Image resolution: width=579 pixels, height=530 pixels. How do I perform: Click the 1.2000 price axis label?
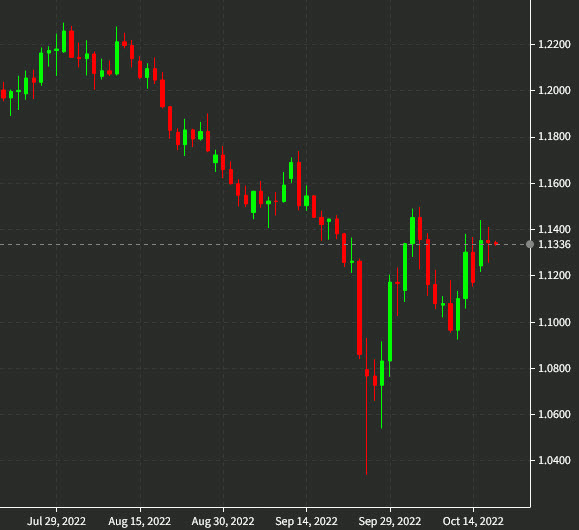[x=554, y=90]
